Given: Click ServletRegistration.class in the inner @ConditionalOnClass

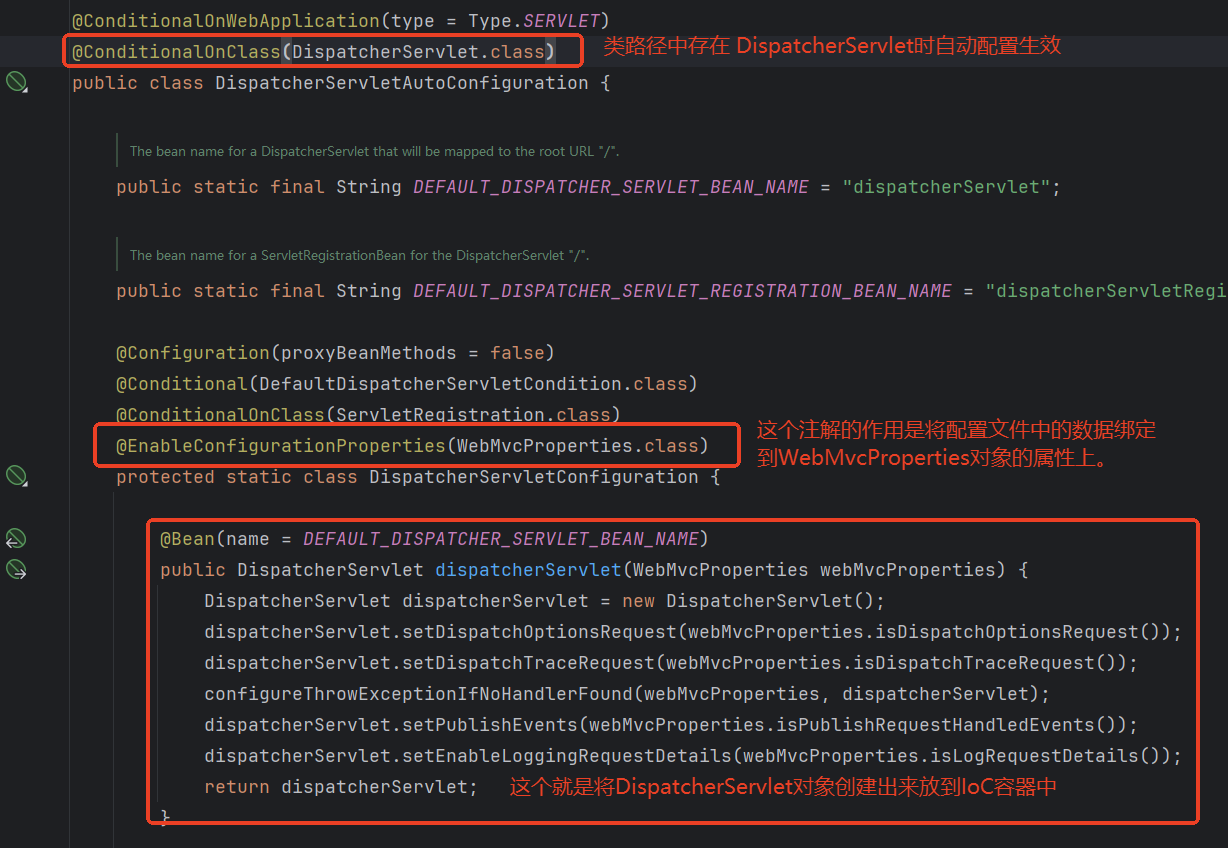Looking at the screenshot, I should pyautogui.click(x=472, y=414).
